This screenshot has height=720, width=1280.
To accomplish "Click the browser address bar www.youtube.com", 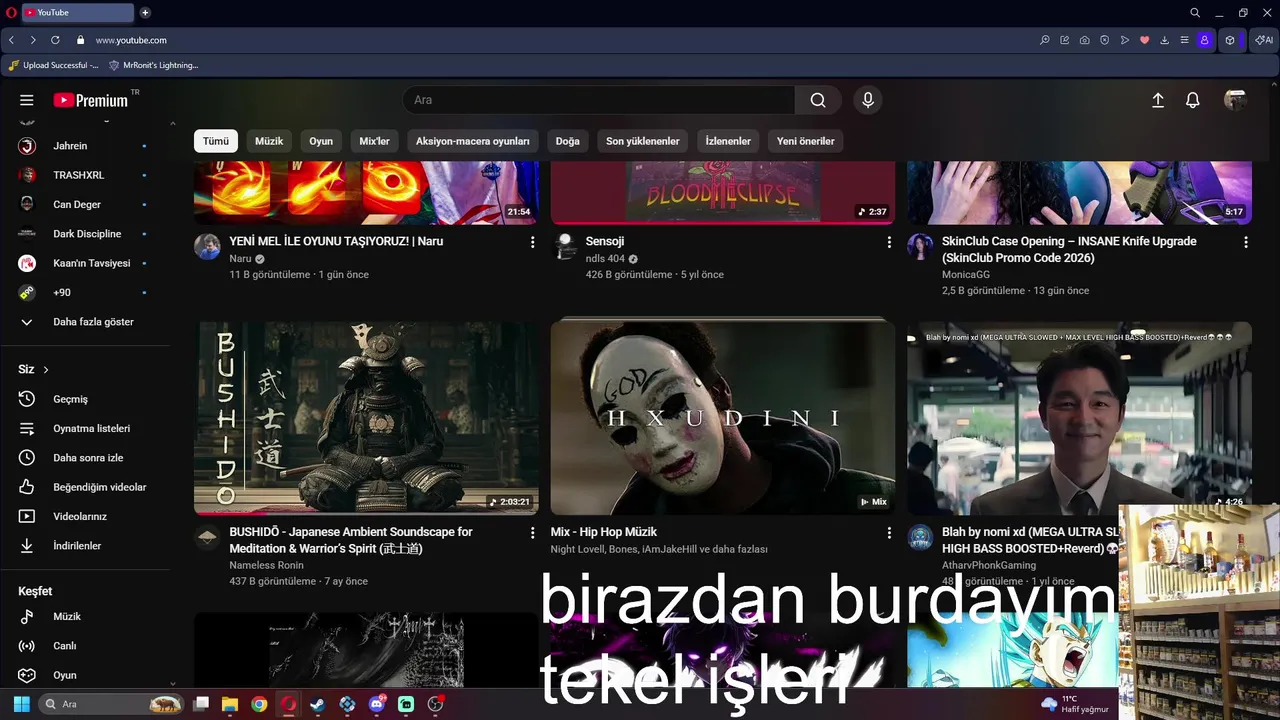I will tap(131, 40).
